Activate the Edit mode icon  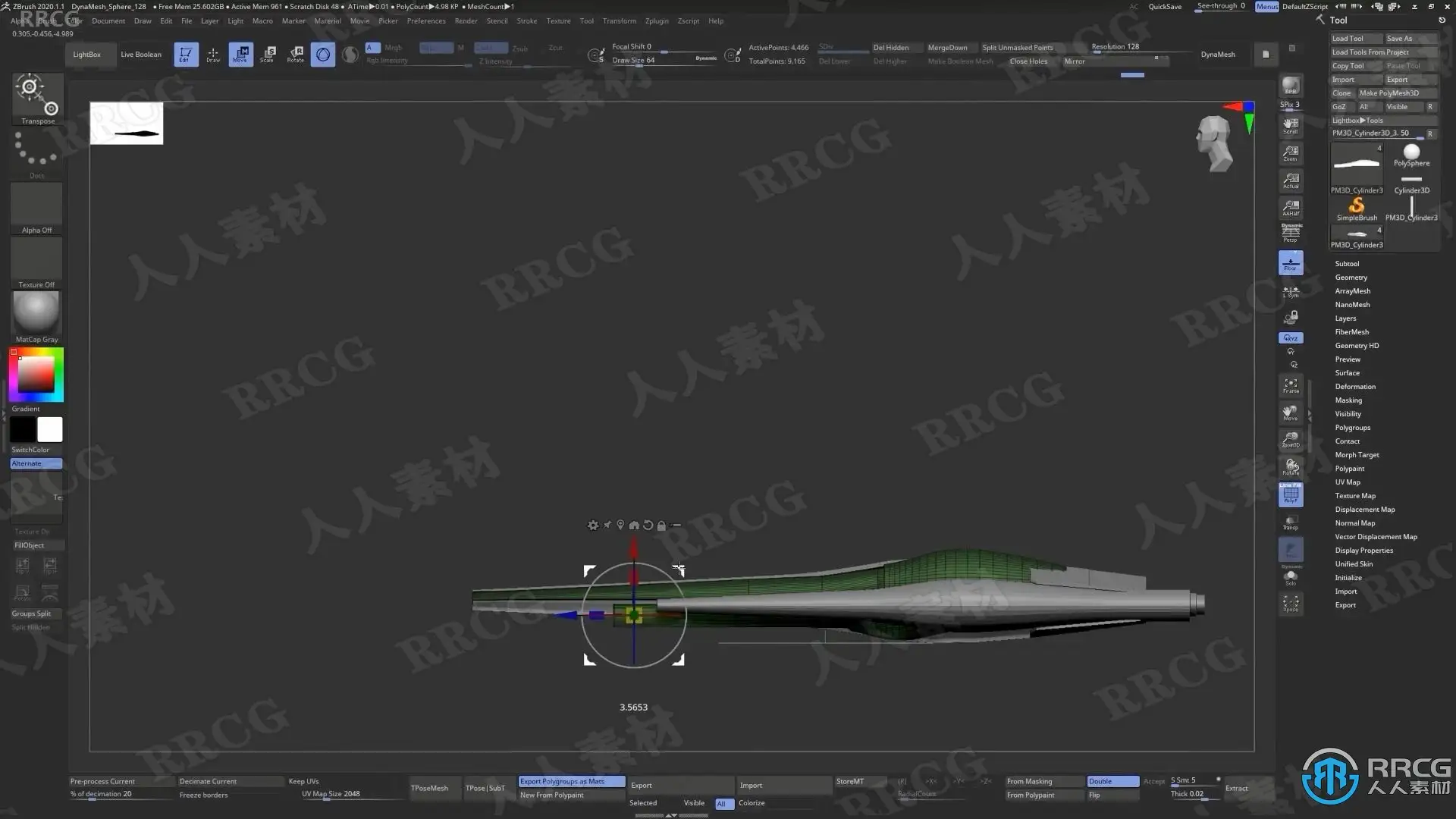185,54
